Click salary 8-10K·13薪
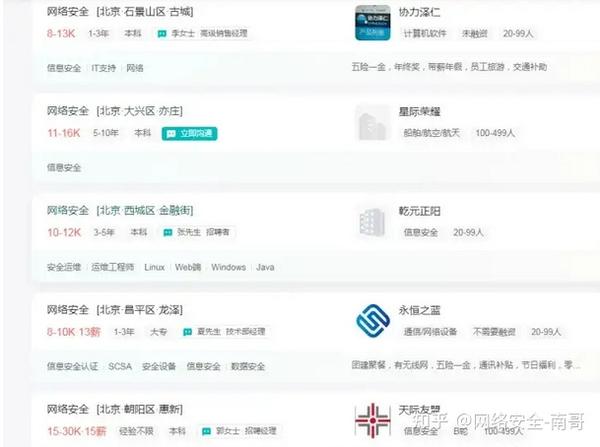The image size is (600, 447). click(73, 332)
